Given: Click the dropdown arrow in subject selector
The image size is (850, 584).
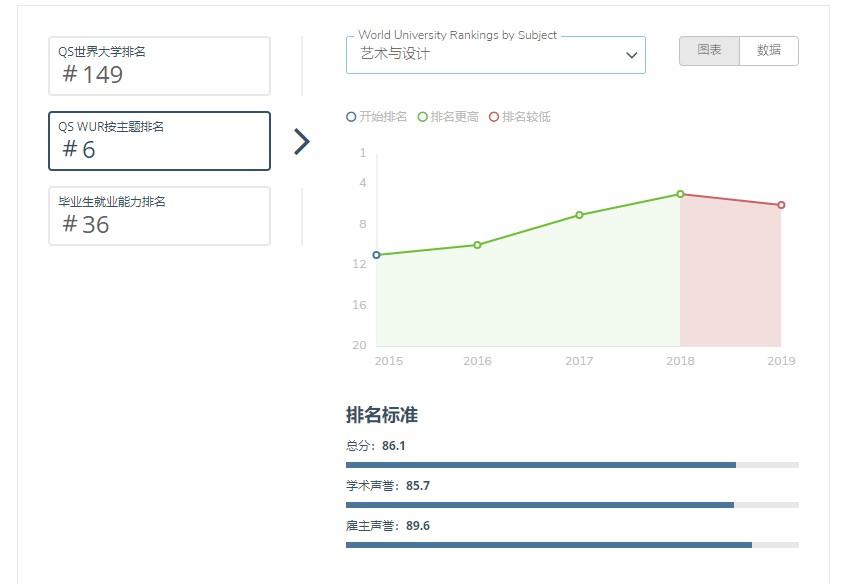Looking at the screenshot, I should point(631,55).
